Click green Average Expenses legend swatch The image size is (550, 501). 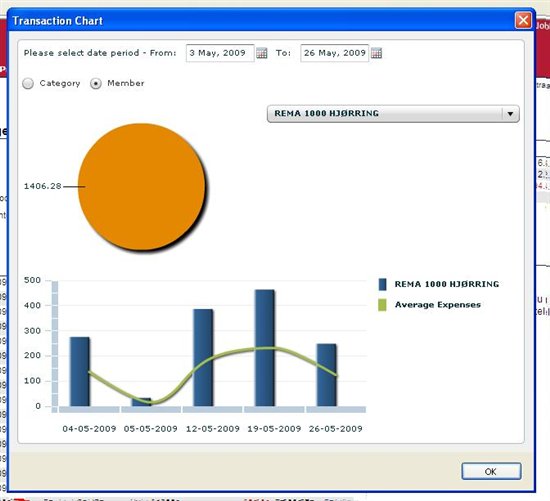382,305
